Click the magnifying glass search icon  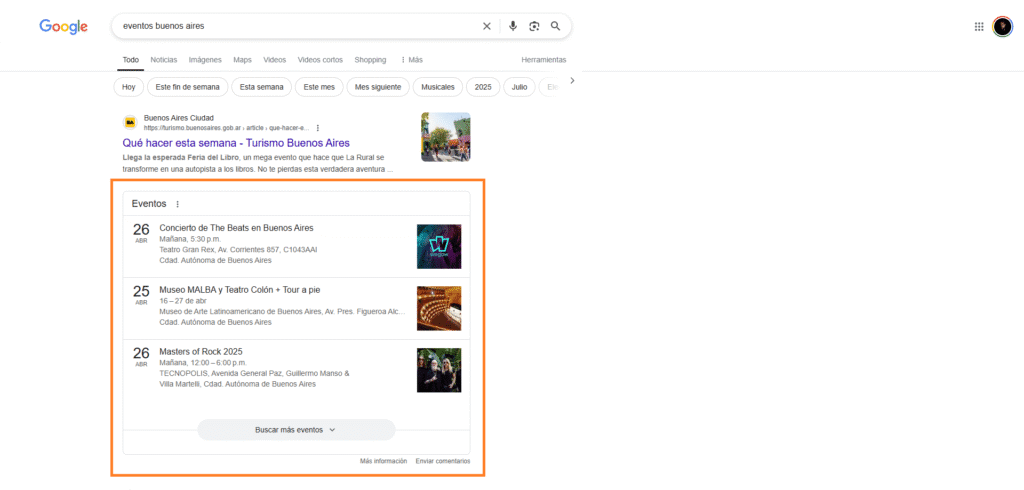point(555,26)
